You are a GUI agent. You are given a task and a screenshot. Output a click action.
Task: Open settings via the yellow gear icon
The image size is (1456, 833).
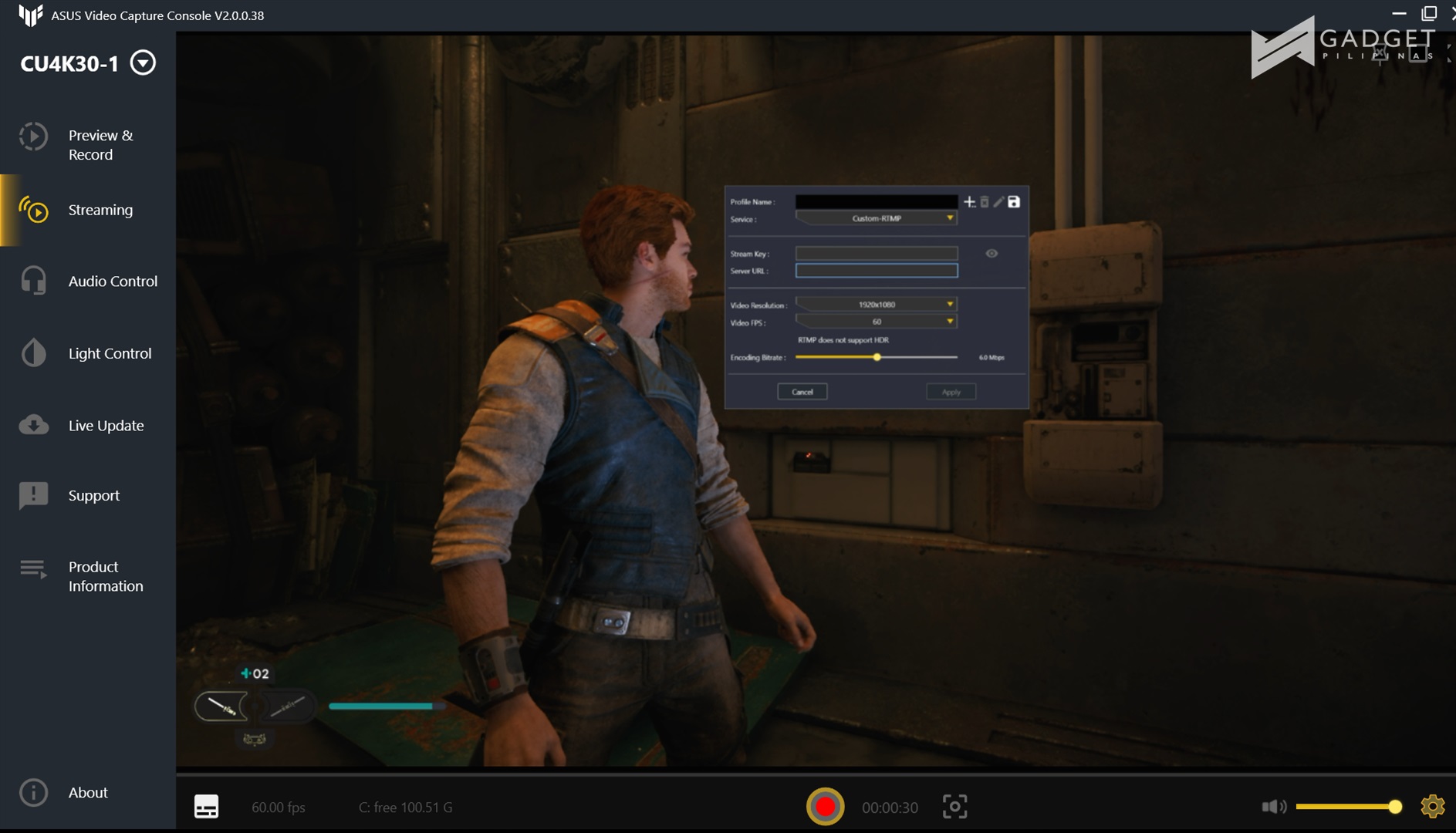pyautogui.click(x=1432, y=806)
